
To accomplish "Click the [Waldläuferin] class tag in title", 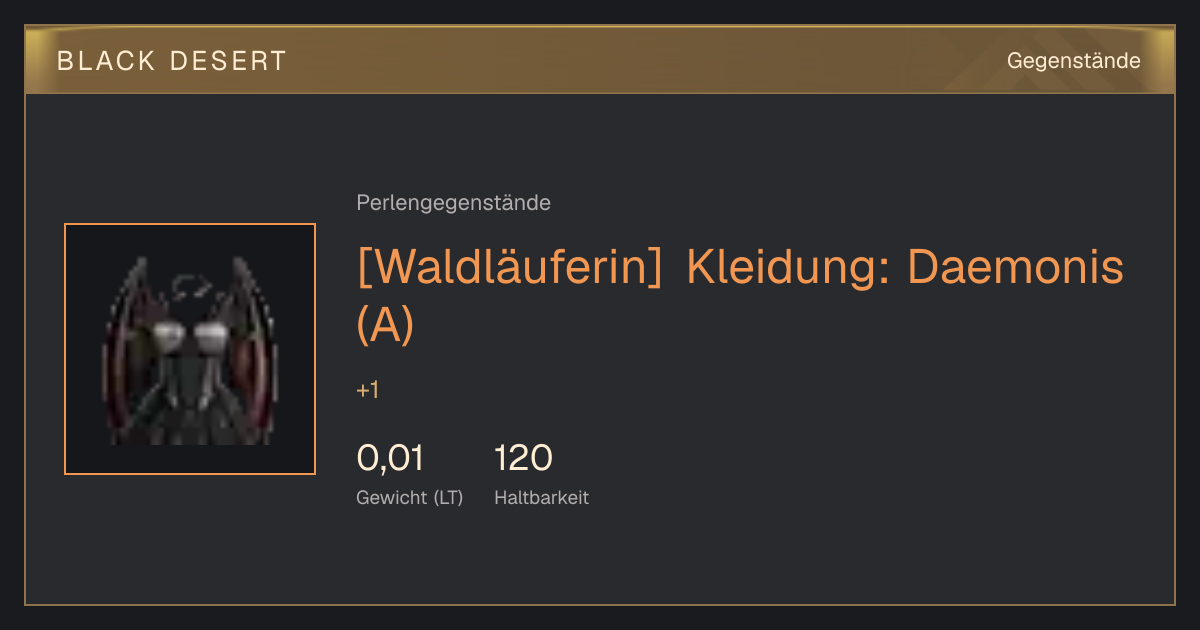I will click(x=509, y=268).
